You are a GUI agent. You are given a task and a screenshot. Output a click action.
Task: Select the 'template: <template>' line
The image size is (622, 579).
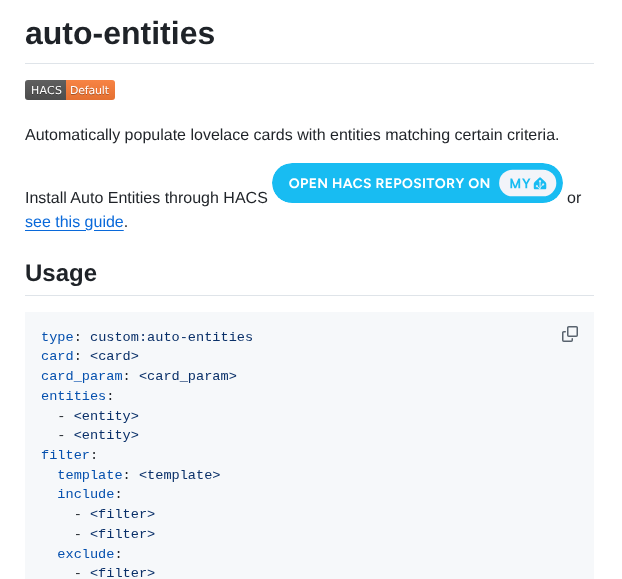[139, 474]
